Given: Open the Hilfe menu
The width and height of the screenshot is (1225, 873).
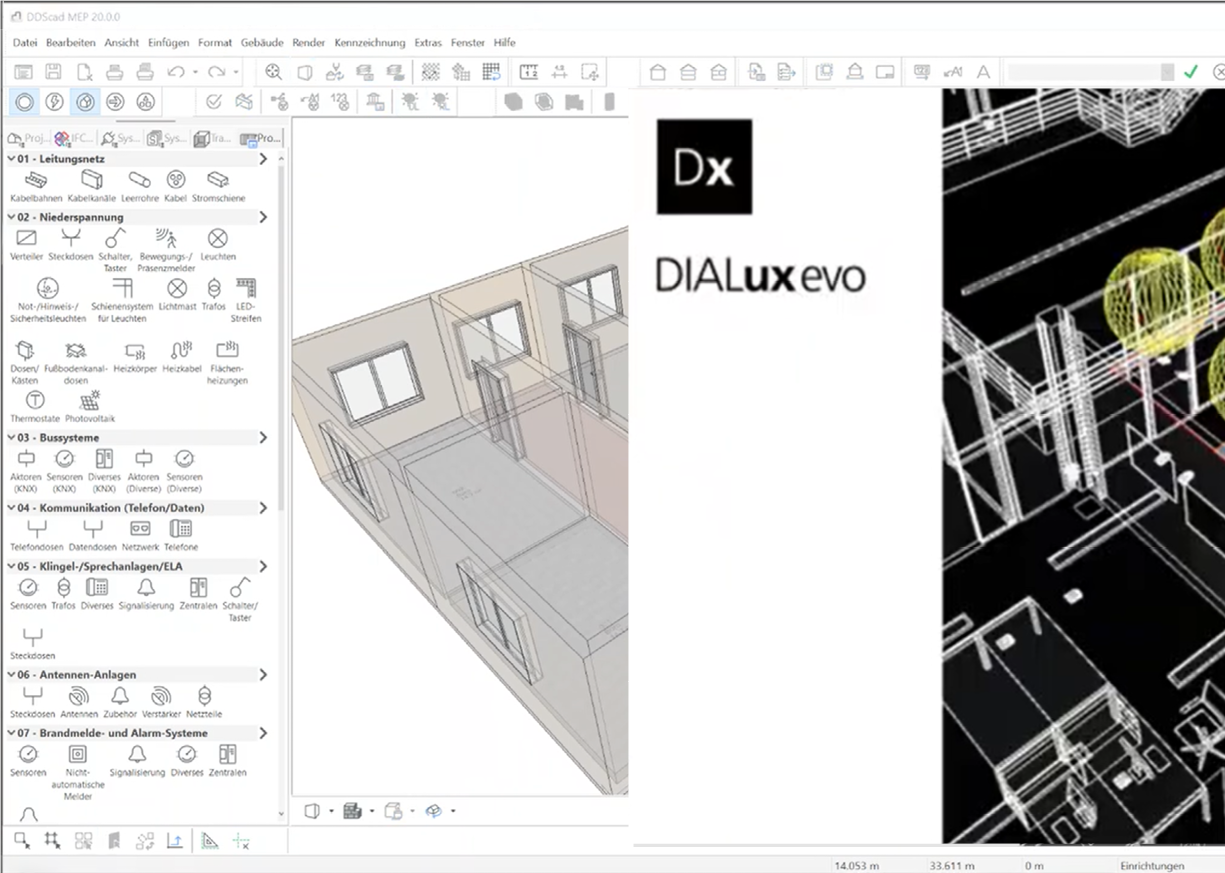Looking at the screenshot, I should coord(505,43).
